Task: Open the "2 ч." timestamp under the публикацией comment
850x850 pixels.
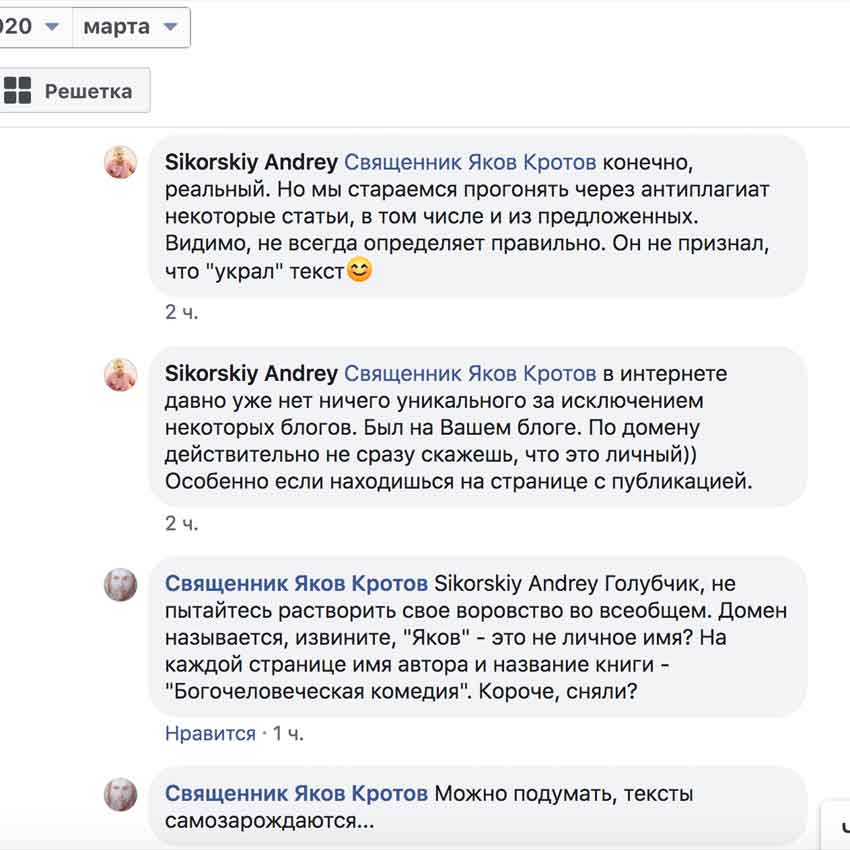Action: coord(182,524)
